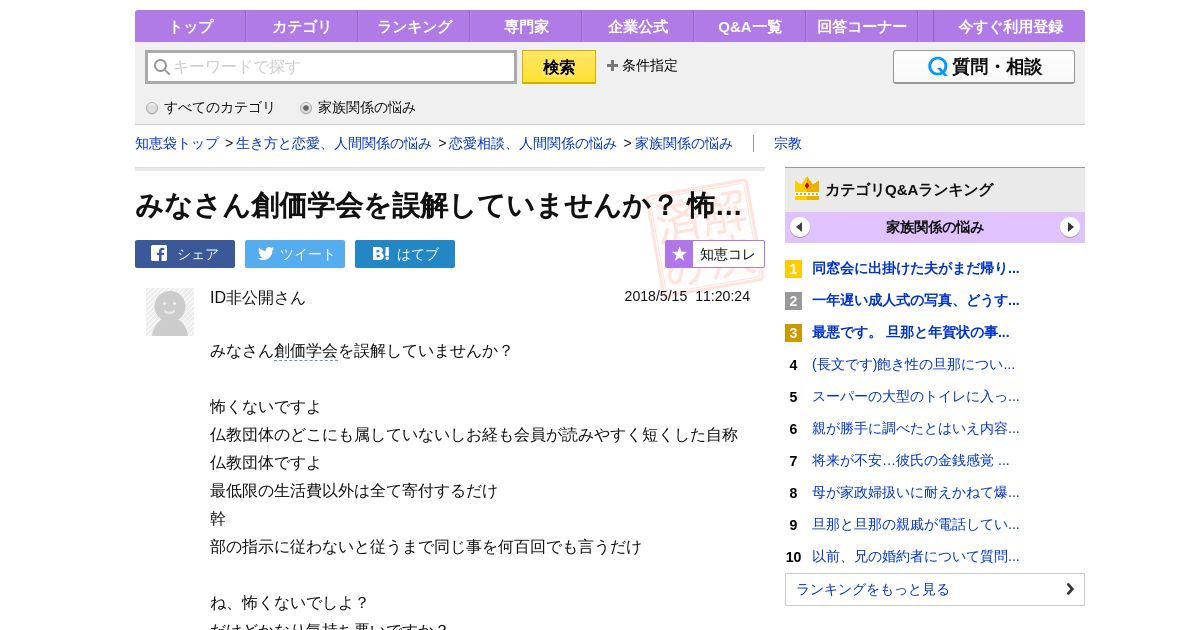
Task: Click the magnifier icon in search box
Action: tap(161, 67)
